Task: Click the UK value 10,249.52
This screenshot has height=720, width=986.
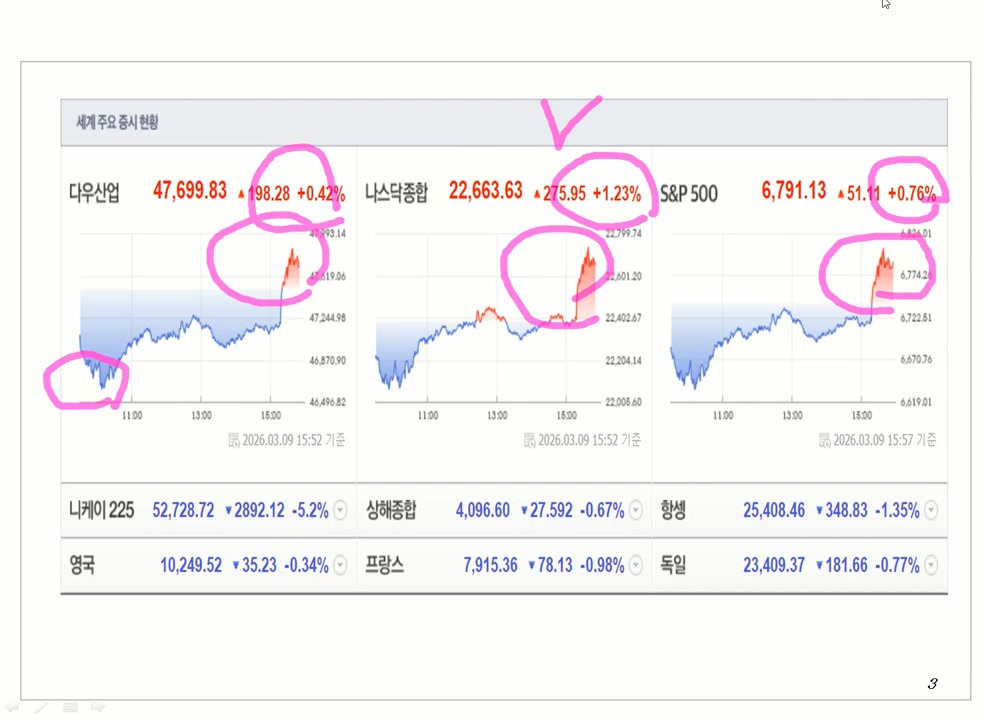Action: [x=191, y=565]
